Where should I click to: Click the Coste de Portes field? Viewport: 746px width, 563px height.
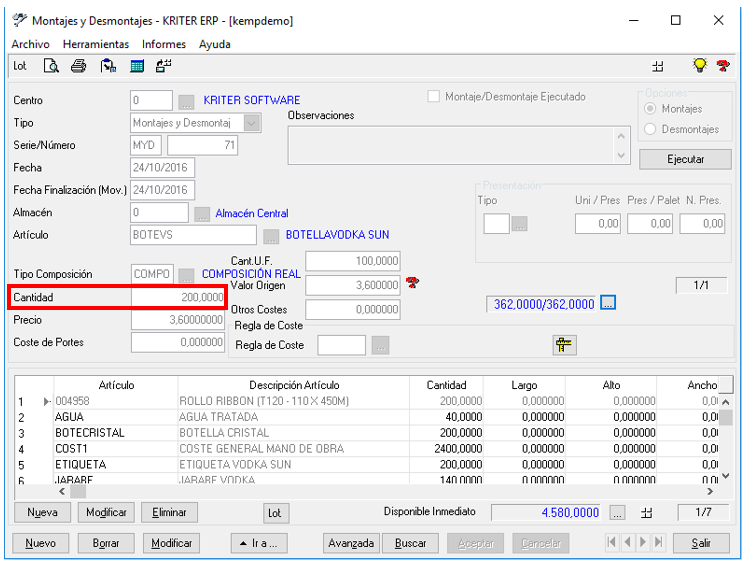click(x=177, y=342)
